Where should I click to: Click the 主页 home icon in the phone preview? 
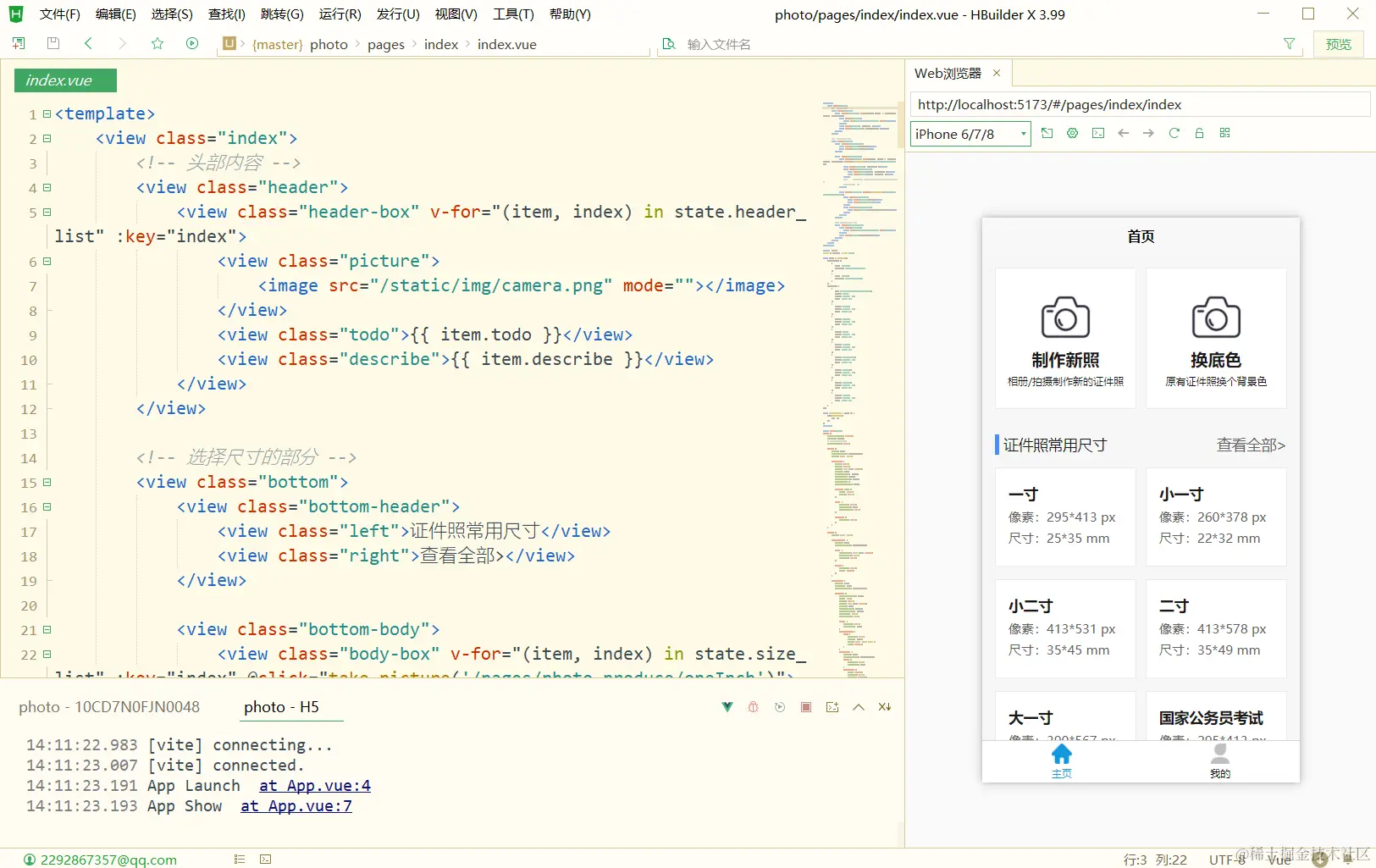pyautogui.click(x=1062, y=755)
